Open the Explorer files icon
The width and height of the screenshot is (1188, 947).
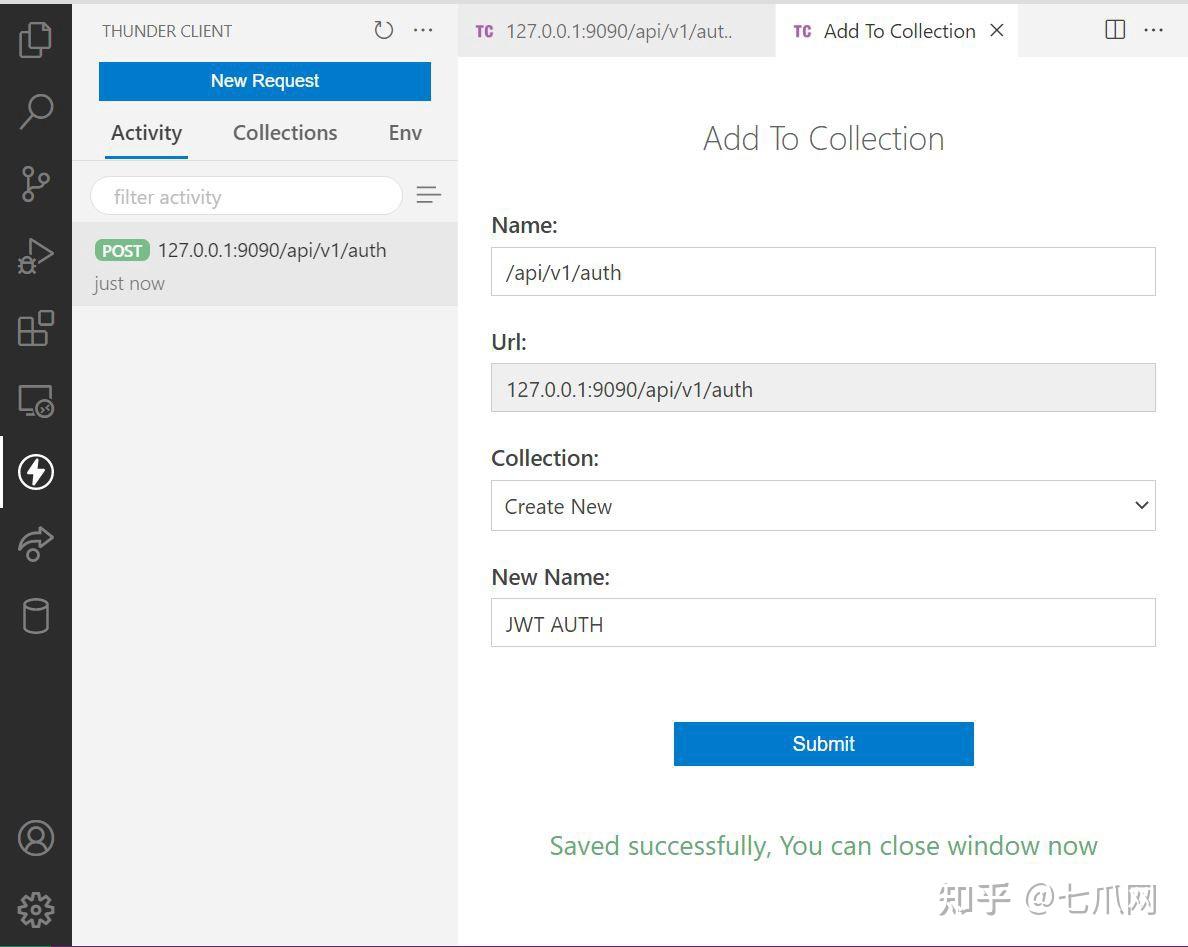point(36,39)
